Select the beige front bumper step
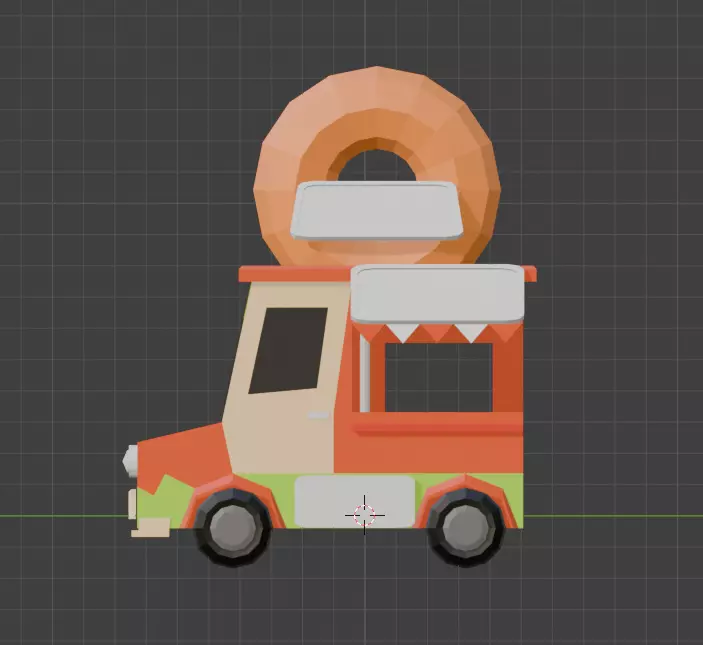Image resolution: width=703 pixels, height=645 pixels. pyautogui.click(x=151, y=528)
